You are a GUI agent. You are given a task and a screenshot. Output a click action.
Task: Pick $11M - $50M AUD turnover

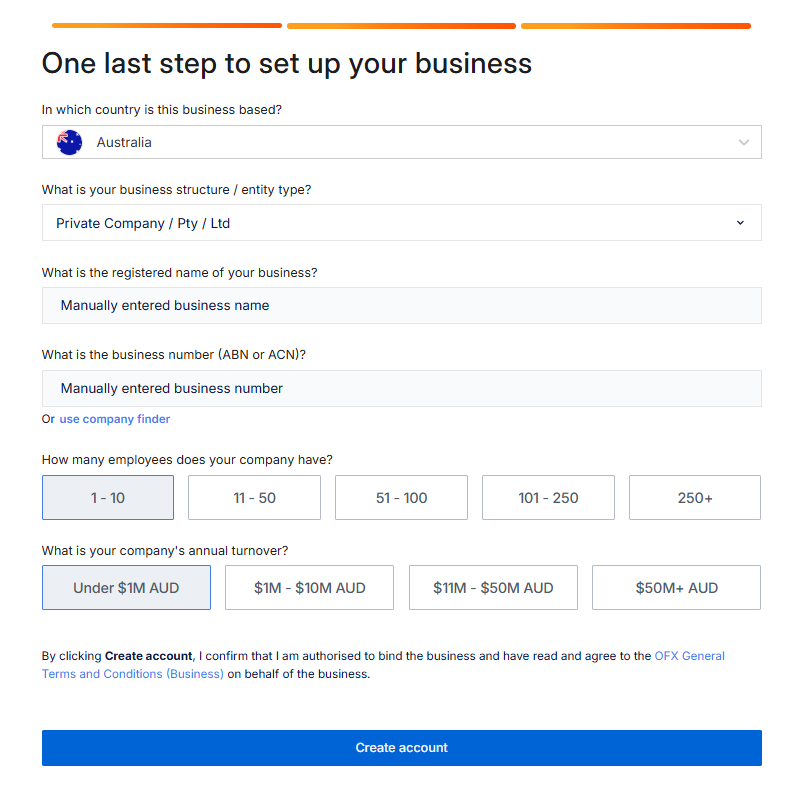(x=493, y=588)
